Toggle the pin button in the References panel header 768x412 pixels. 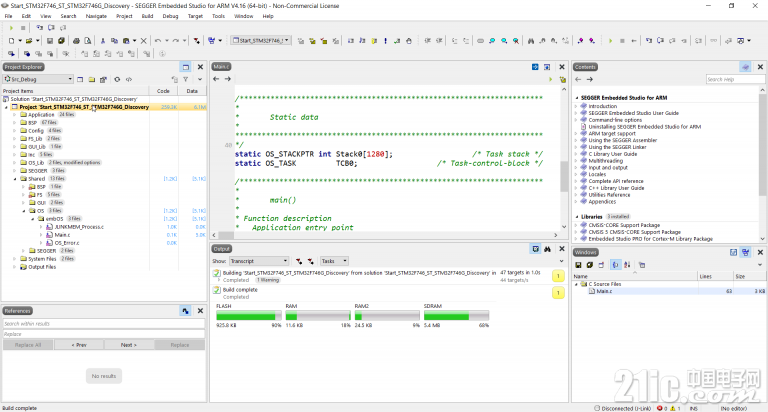pyautogui.click(x=185, y=311)
